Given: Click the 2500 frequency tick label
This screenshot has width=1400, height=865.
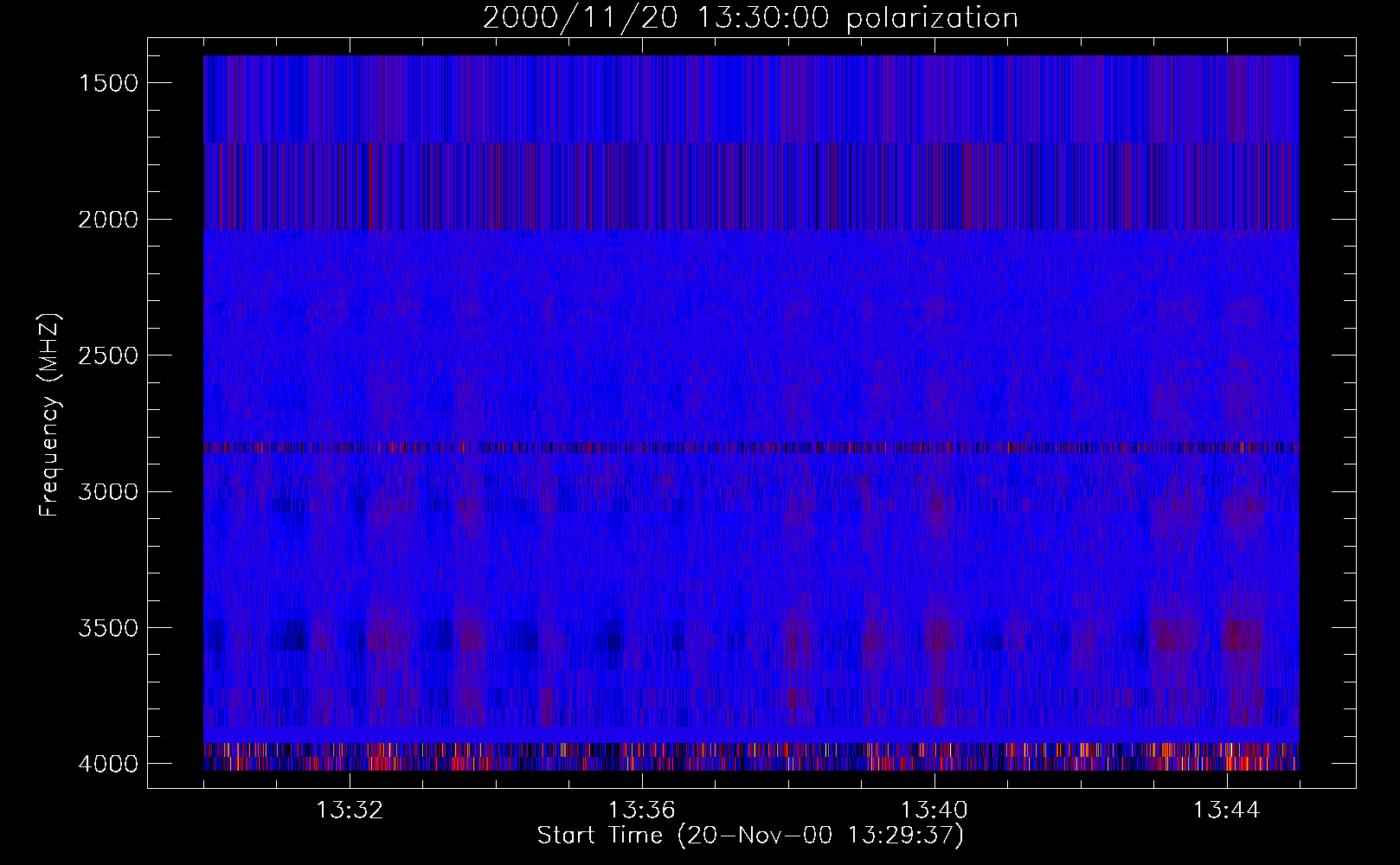Looking at the screenshot, I should (x=108, y=356).
